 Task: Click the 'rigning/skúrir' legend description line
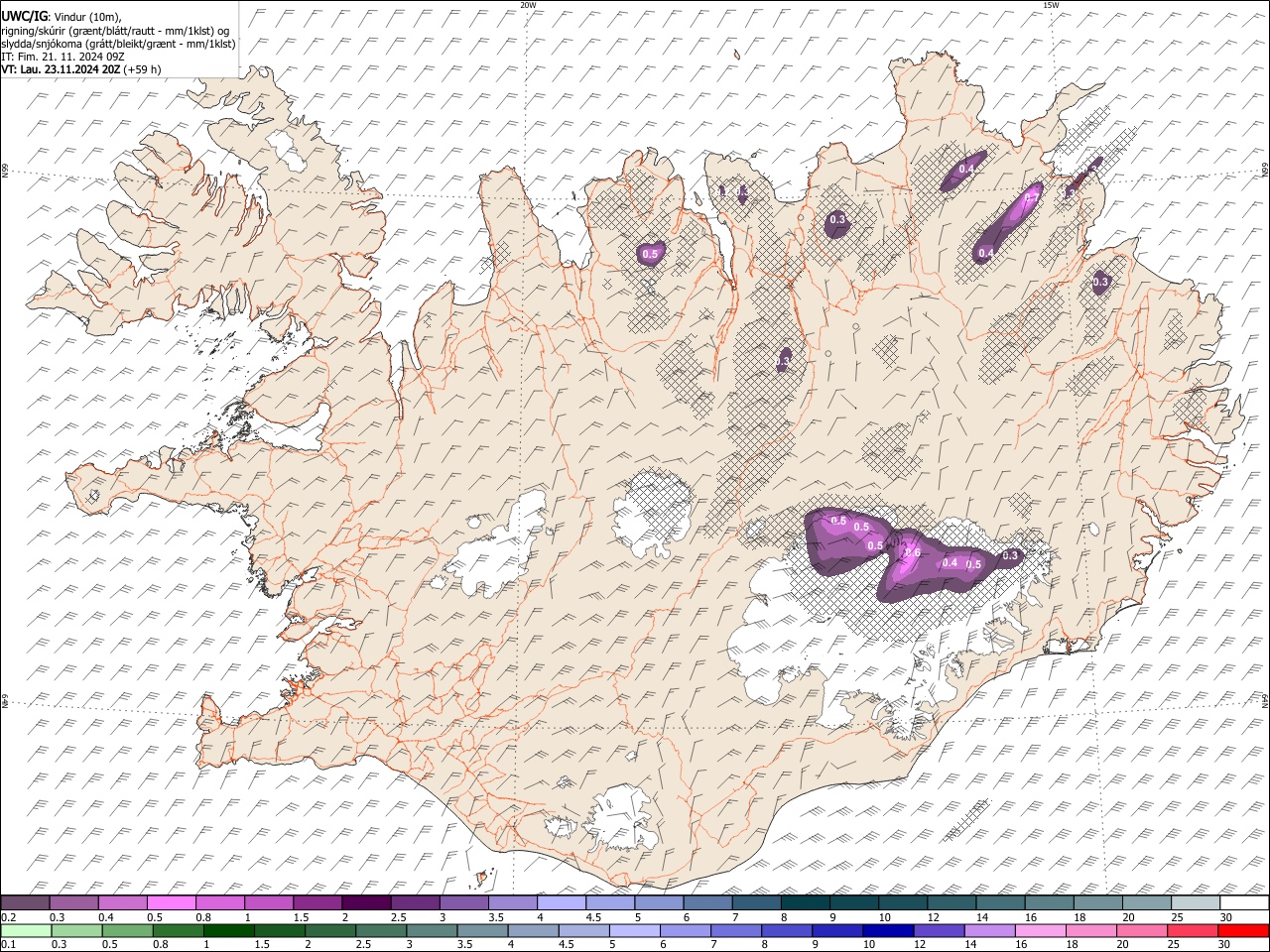click(x=115, y=30)
